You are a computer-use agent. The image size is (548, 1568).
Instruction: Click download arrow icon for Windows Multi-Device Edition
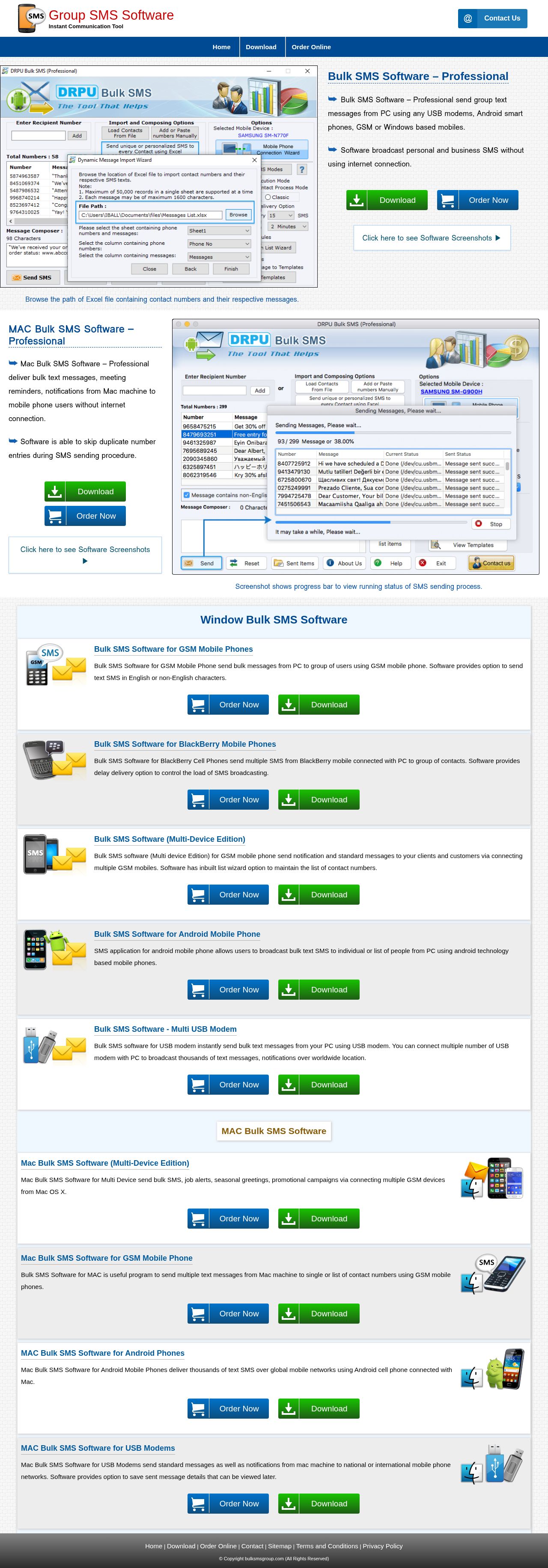pos(289,895)
